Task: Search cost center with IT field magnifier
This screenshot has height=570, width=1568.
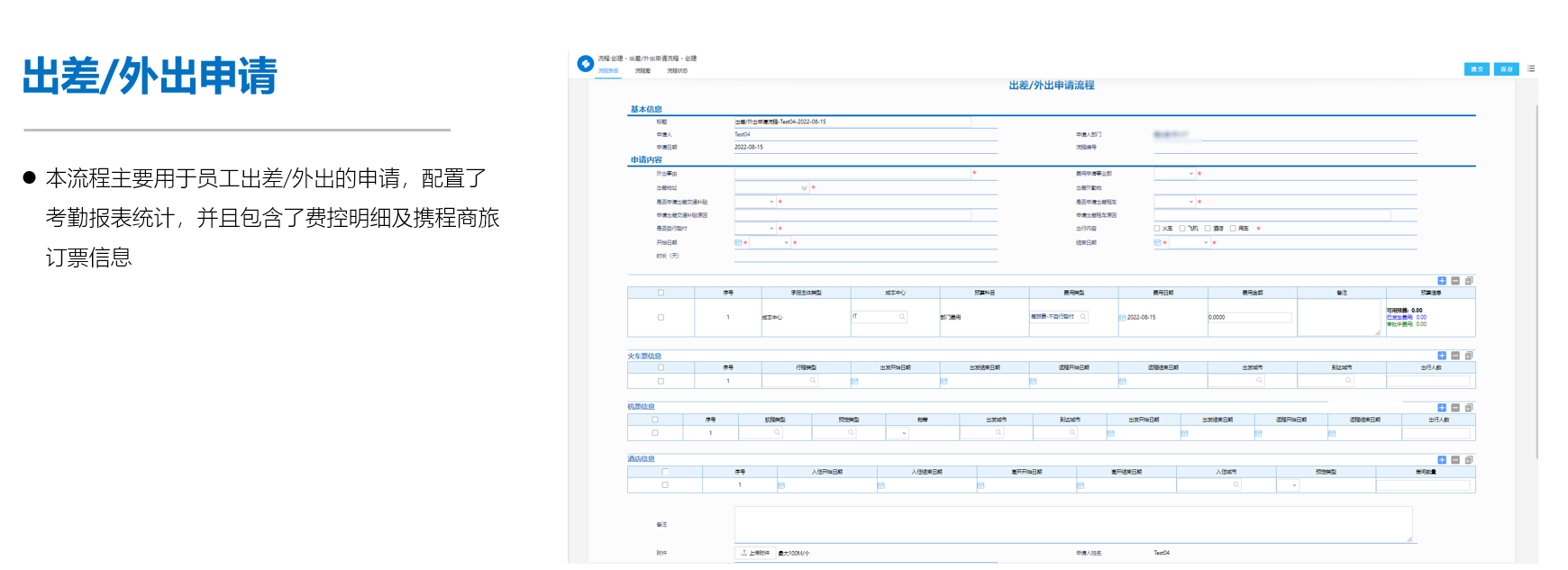Action: 901,317
